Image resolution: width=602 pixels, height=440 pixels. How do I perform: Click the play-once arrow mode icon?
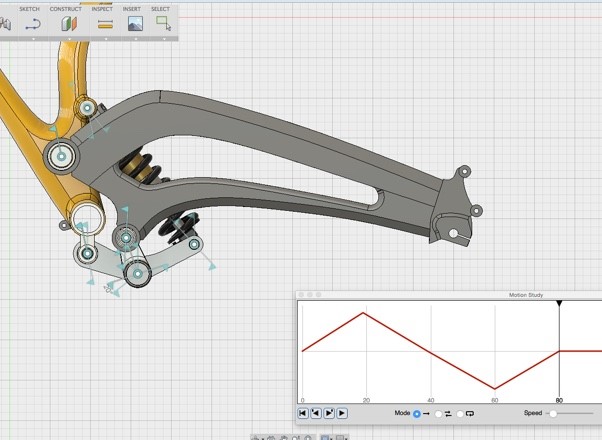coord(426,414)
